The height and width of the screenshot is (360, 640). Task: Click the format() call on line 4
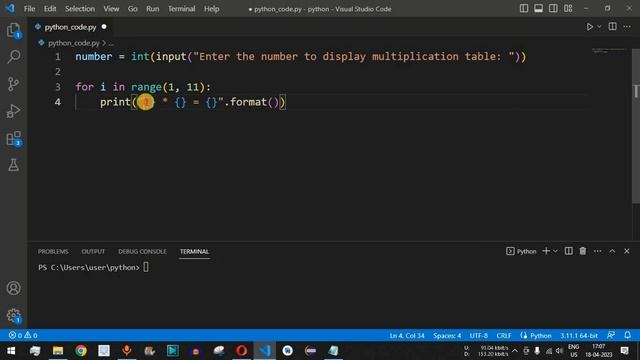[x=254, y=102]
